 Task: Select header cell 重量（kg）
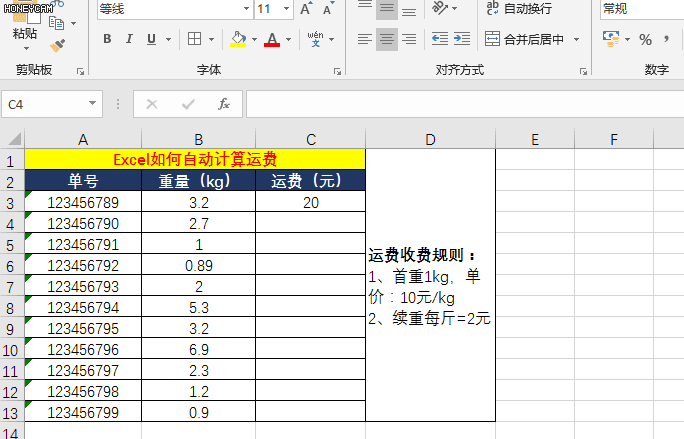pos(198,181)
